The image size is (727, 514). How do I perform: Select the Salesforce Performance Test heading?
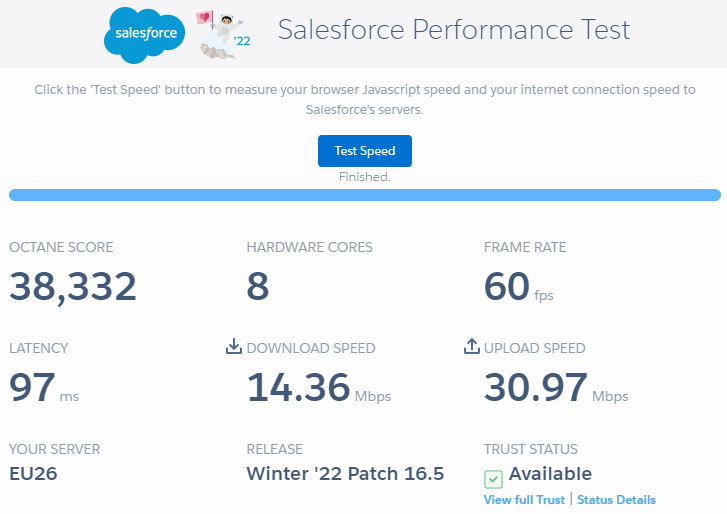(x=453, y=30)
